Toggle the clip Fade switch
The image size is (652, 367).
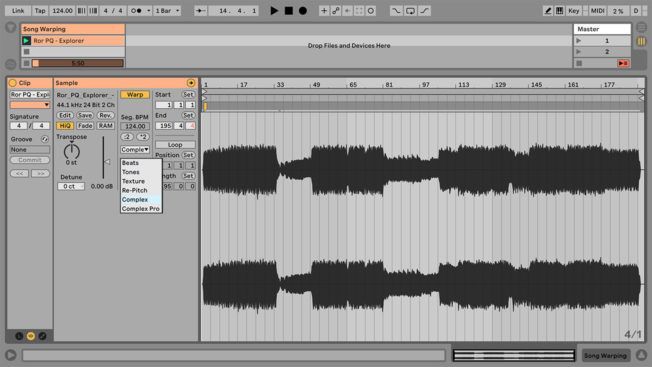click(85, 126)
